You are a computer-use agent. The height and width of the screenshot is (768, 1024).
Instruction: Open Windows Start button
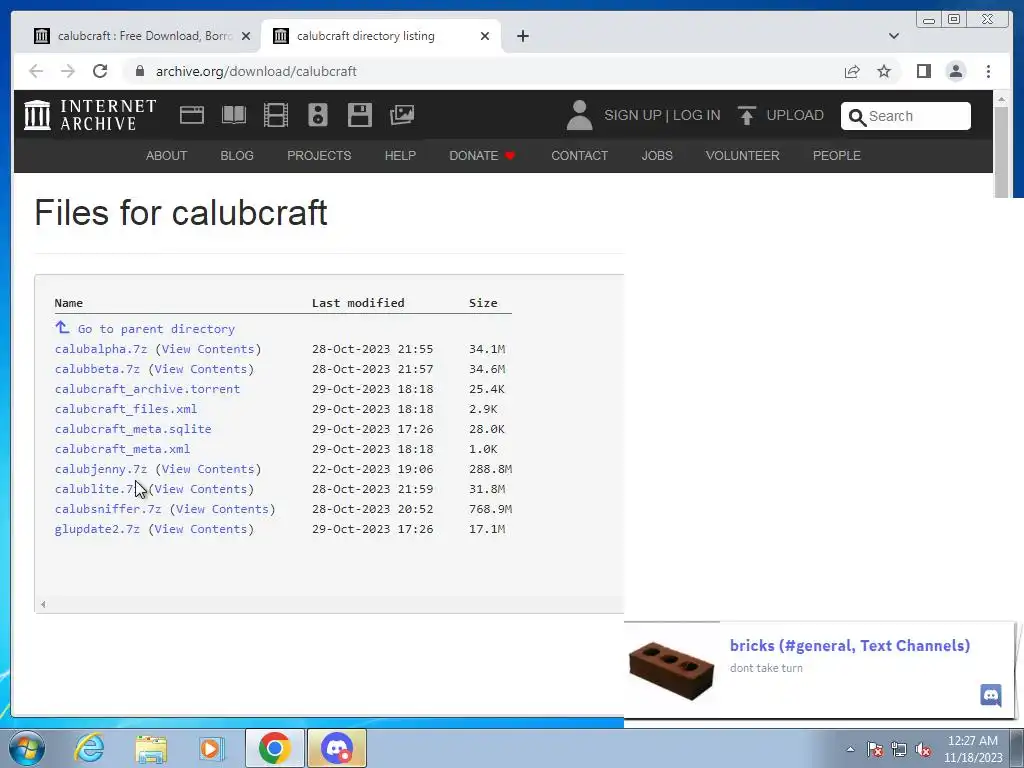(27, 748)
